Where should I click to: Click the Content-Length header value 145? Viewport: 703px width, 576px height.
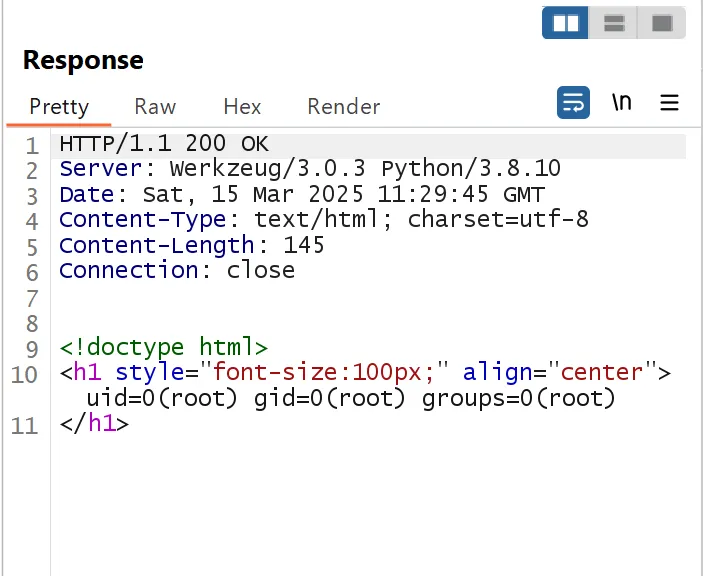(304, 245)
